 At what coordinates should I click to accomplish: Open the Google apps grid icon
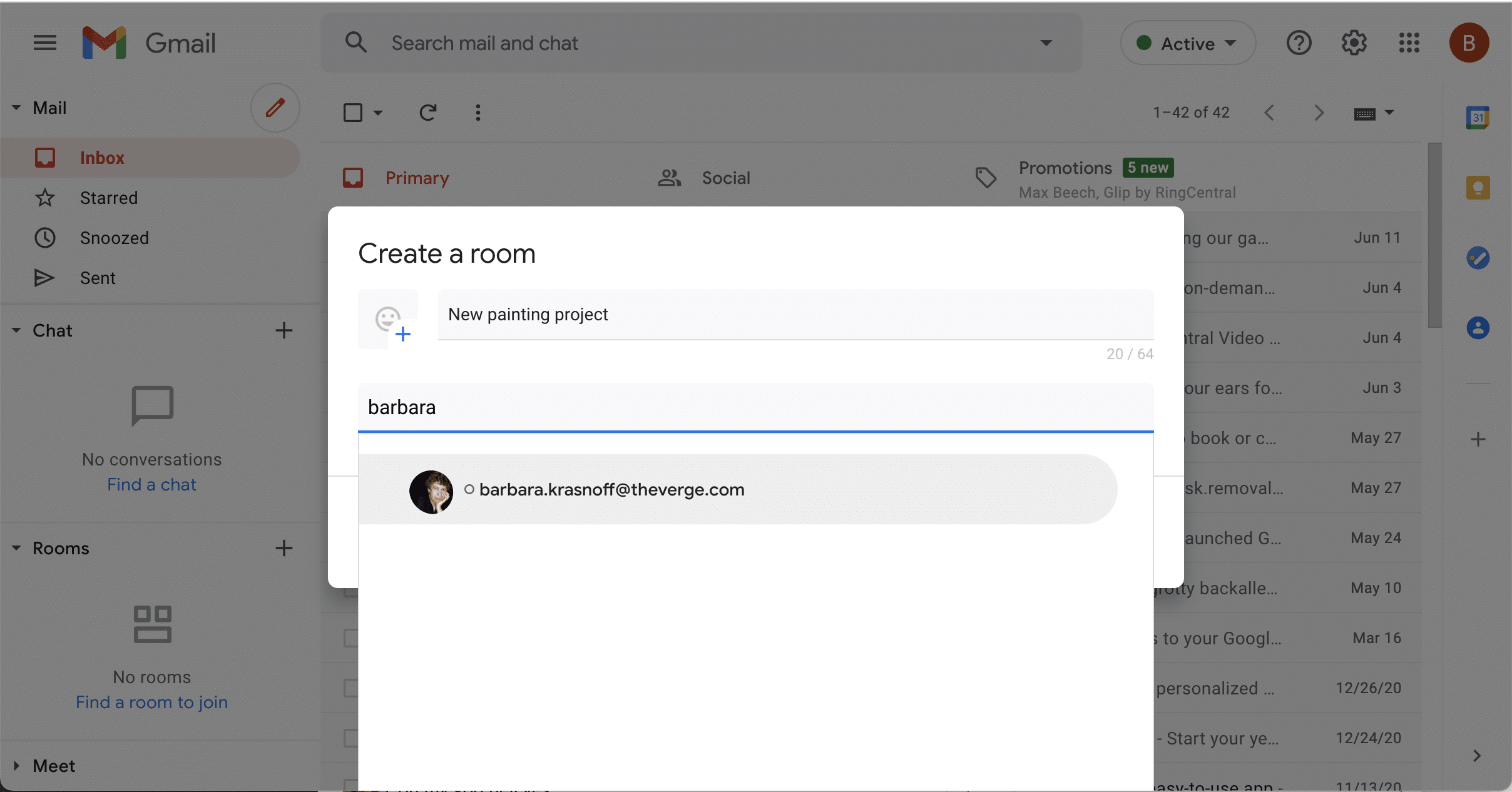click(x=1409, y=43)
